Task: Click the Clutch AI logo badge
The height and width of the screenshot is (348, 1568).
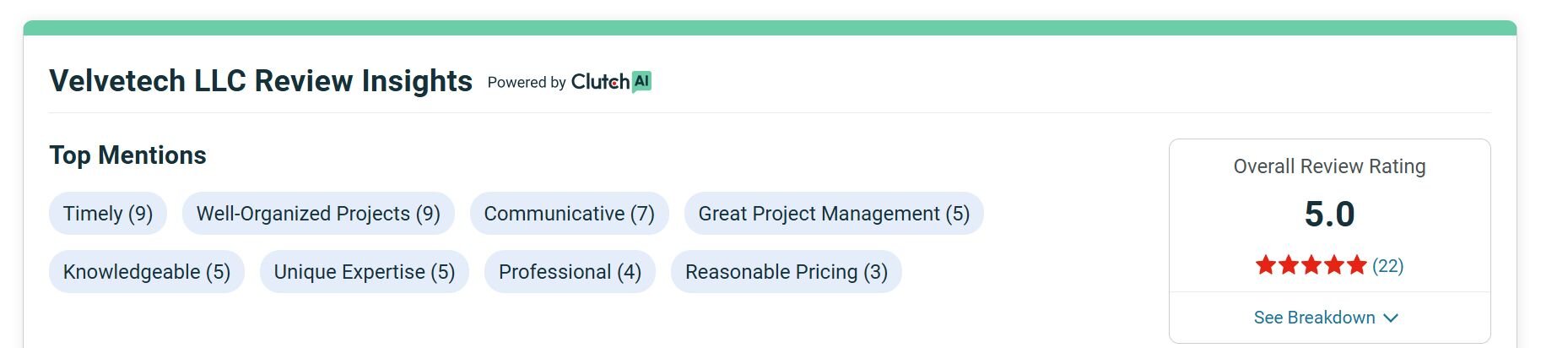Action: point(642,81)
